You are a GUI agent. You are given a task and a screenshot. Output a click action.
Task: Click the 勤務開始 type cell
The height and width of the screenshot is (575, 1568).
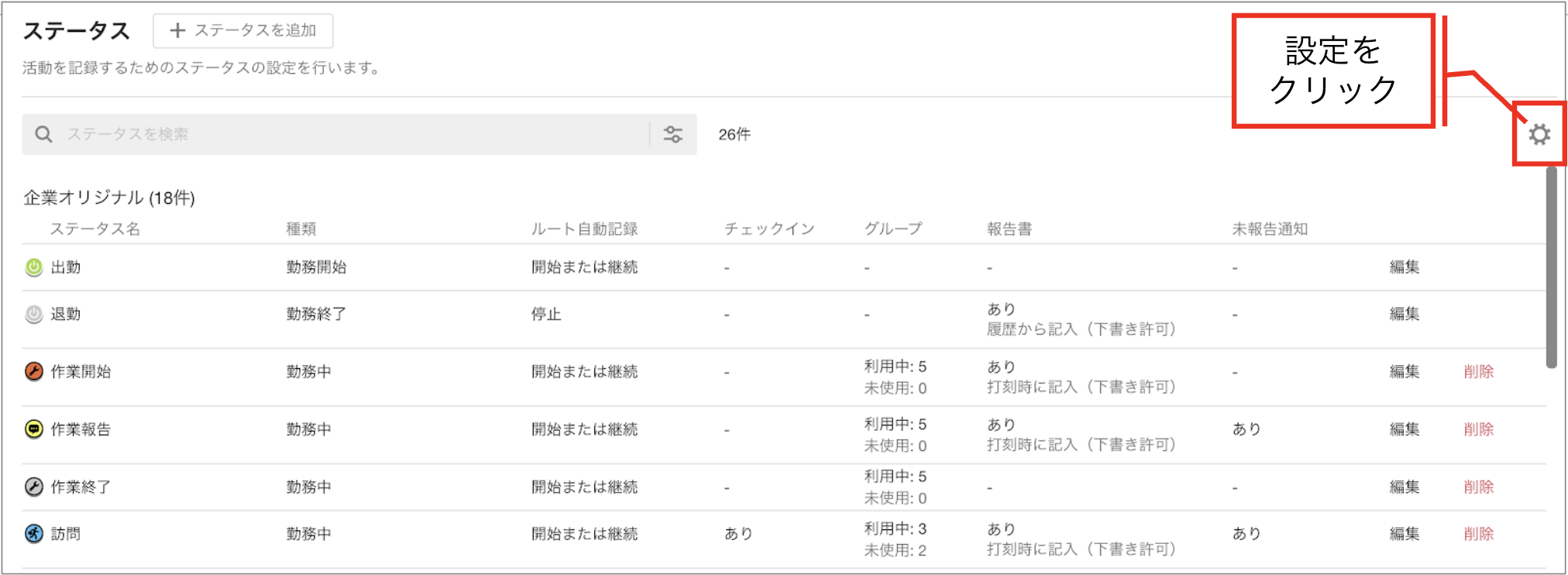[316, 267]
